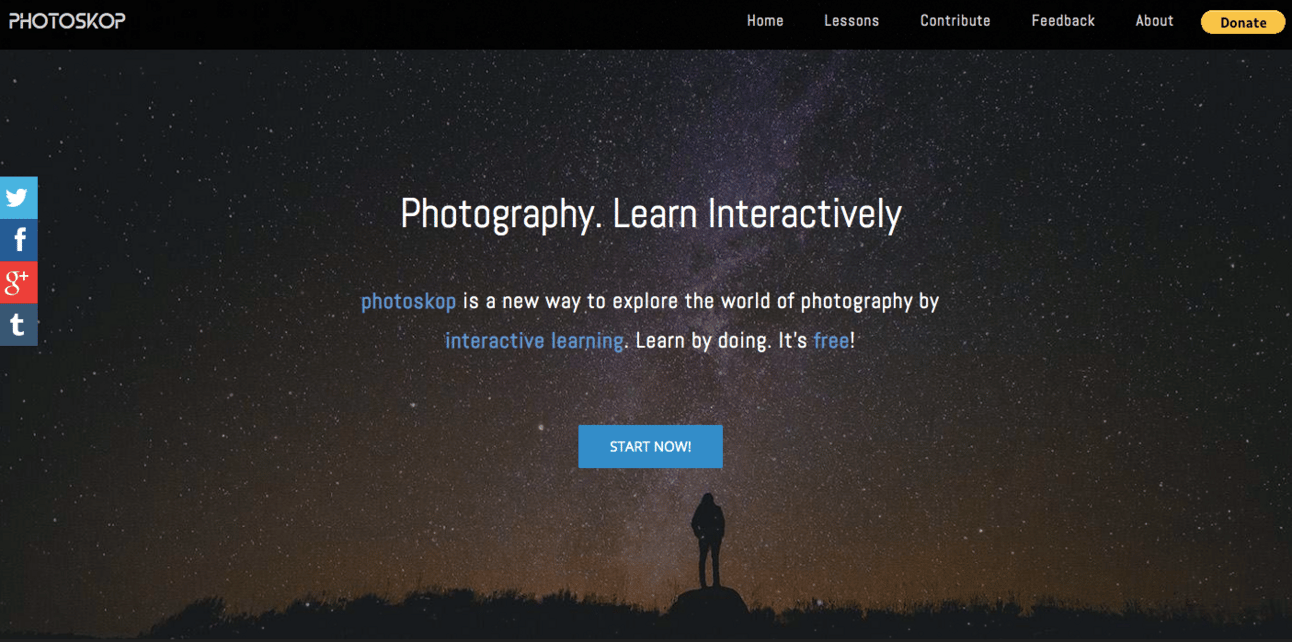1292x642 pixels.
Task: Click the Tumblr share icon
Action: coord(18,324)
